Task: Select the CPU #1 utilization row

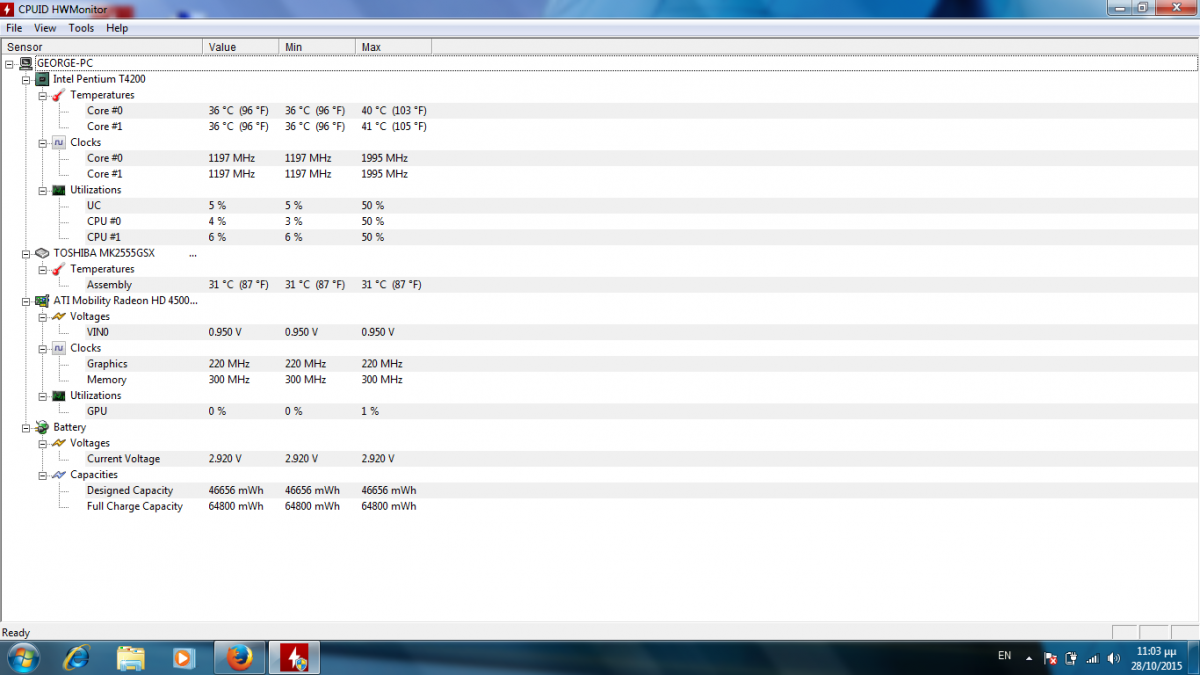Action: pyautogui.click(x=600, y=237)
